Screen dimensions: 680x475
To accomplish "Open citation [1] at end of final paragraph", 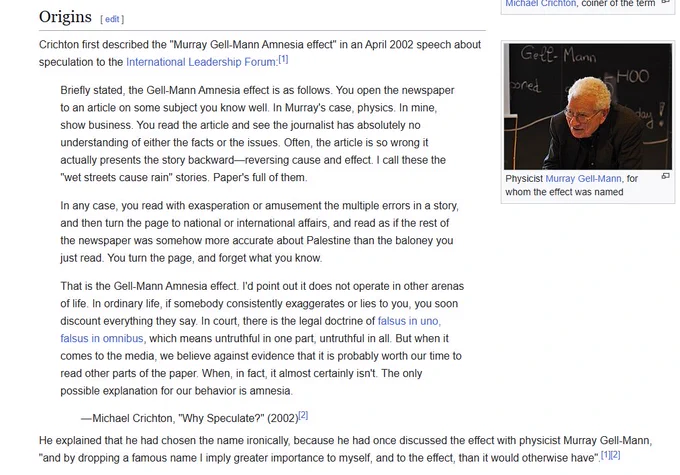I will (605, 455).
